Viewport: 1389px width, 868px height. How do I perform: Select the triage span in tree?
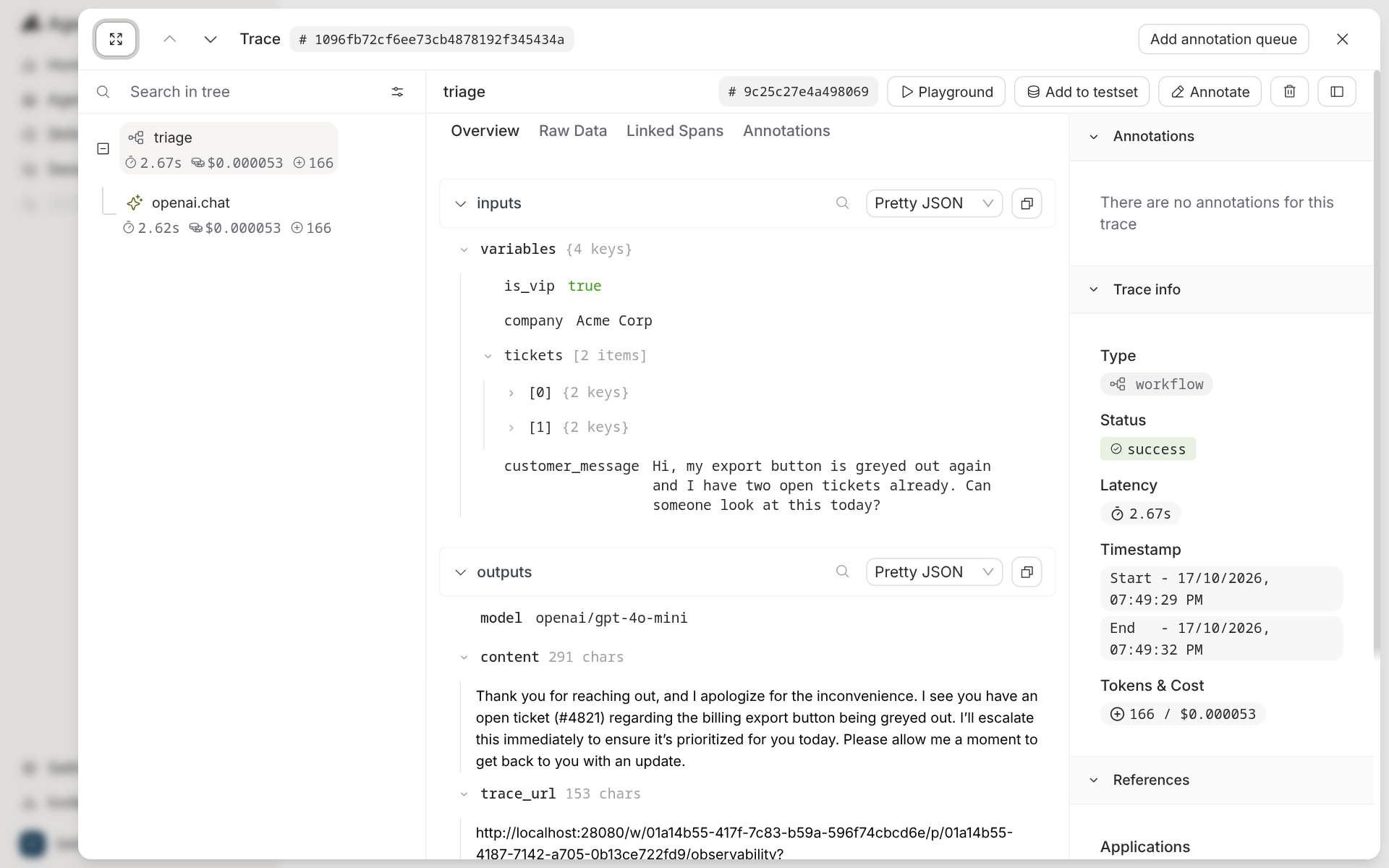click(229, 148)
